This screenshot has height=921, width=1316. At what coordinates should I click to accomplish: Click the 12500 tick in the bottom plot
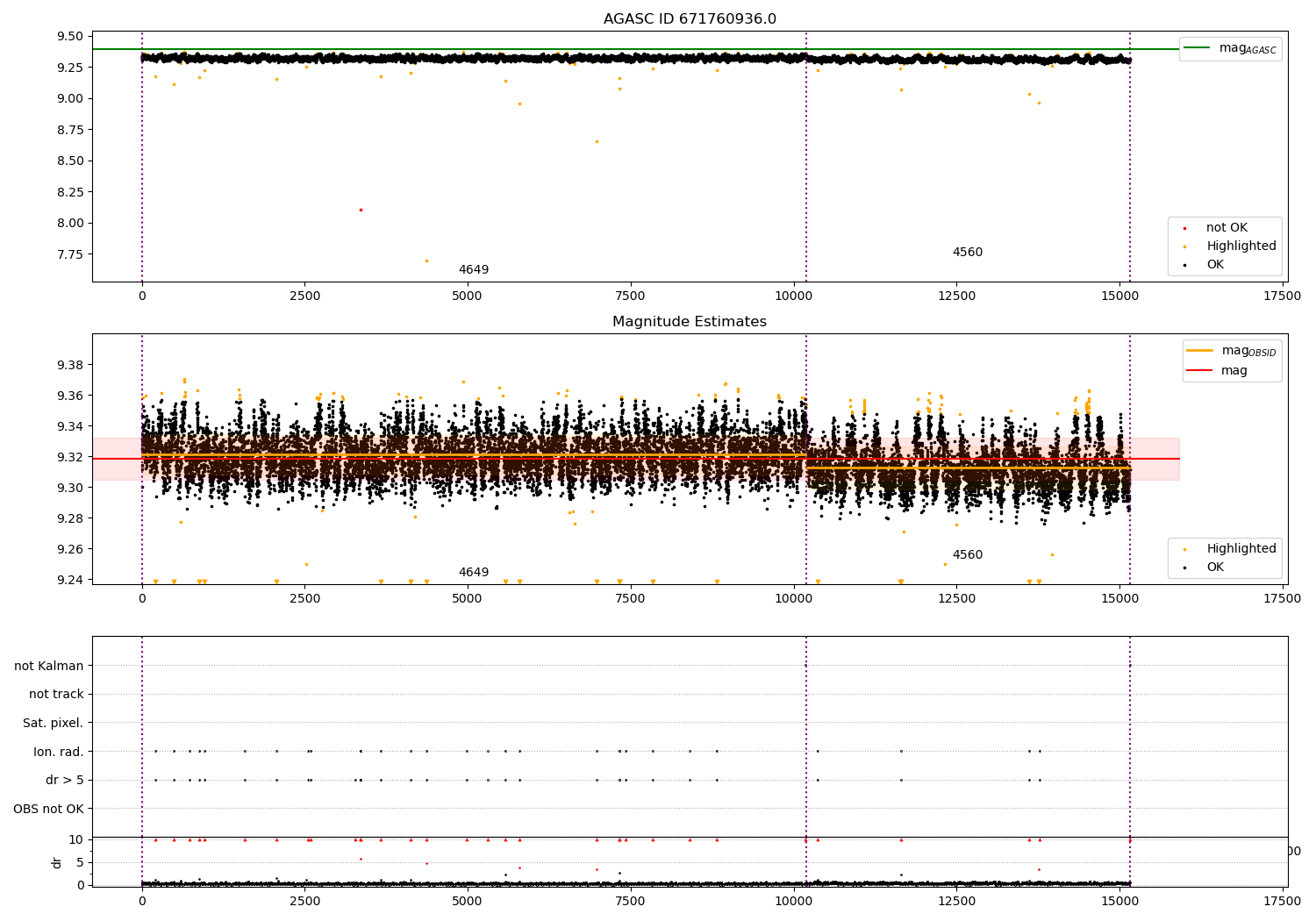(956, 900)
